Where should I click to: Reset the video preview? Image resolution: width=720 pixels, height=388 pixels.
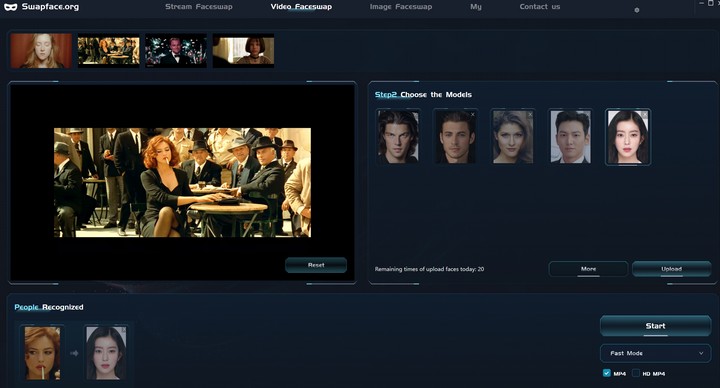pos(316,265)
